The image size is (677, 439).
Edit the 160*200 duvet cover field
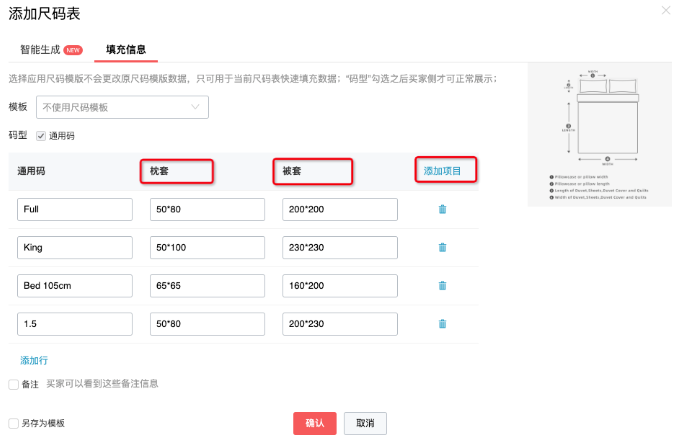point(341,285)
